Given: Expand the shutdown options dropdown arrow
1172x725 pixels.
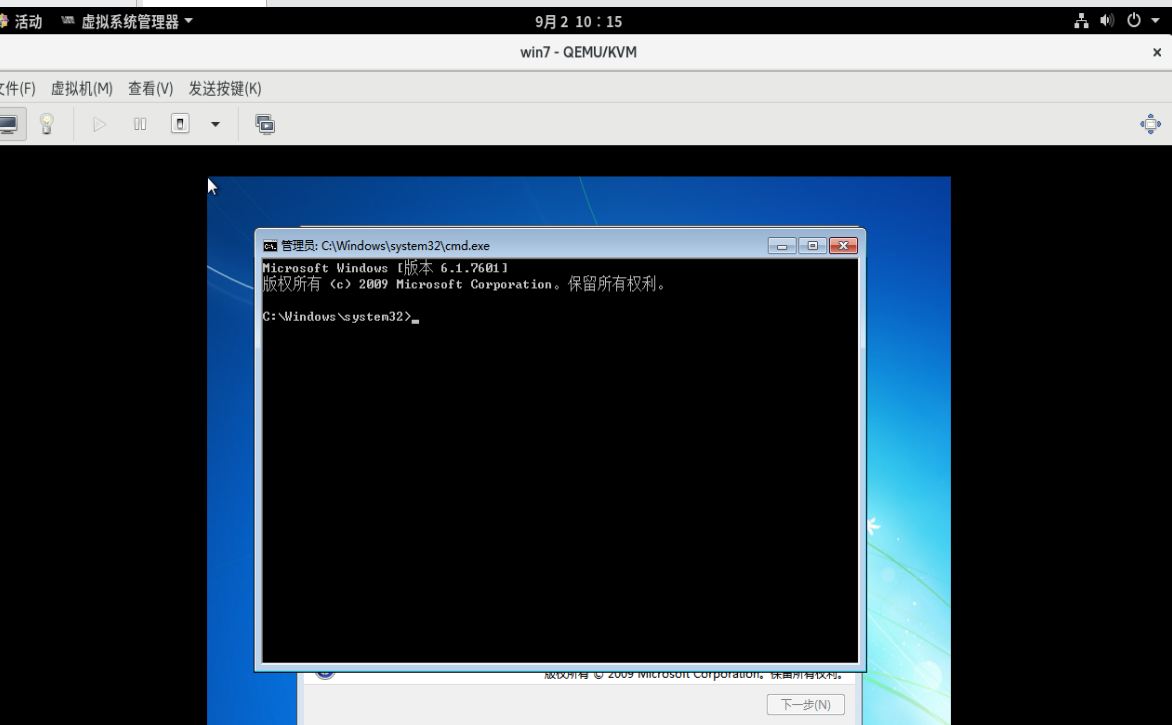Looking at the screenshot, I should (x=215, y=124).
